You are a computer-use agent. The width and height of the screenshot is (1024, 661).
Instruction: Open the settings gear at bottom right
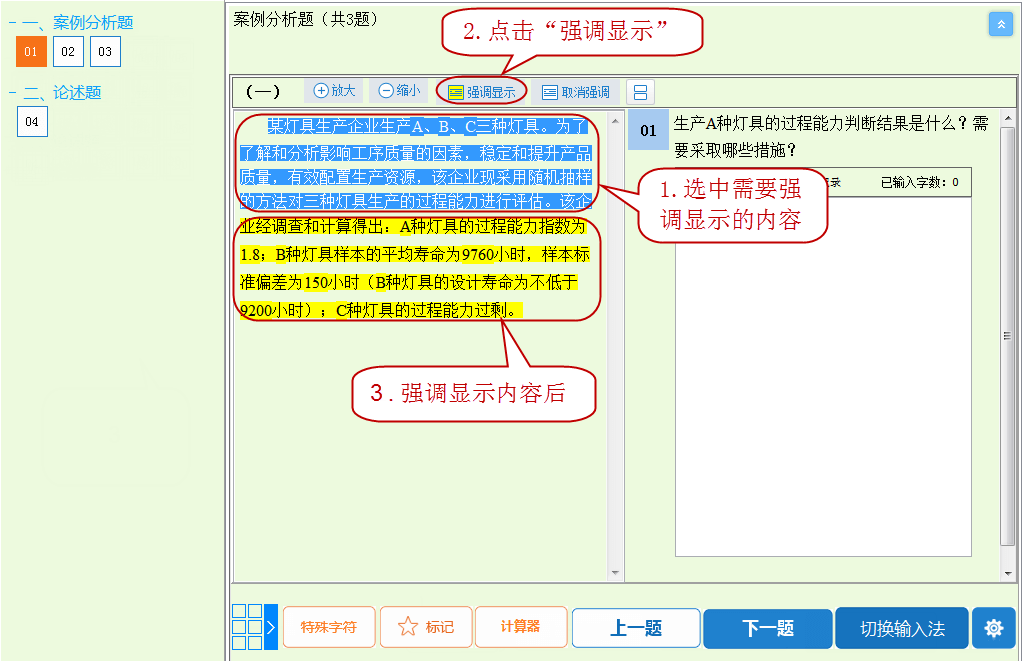pos(994,628)
